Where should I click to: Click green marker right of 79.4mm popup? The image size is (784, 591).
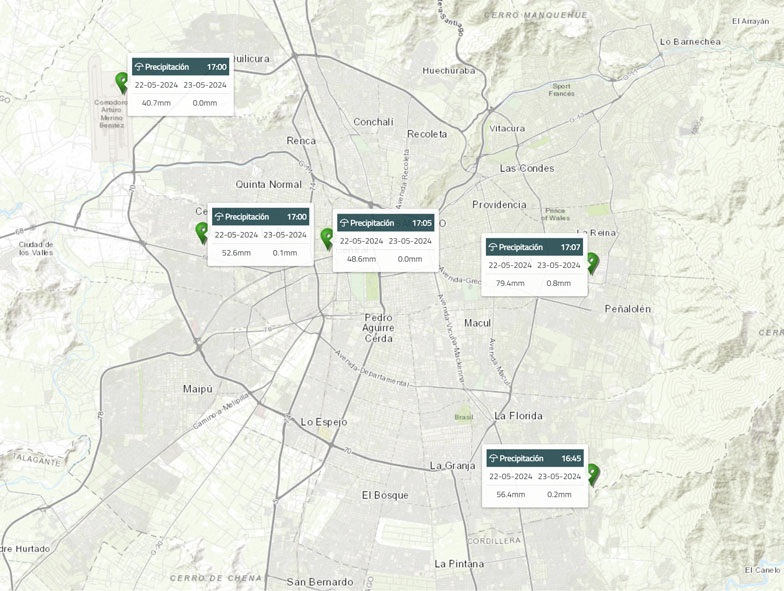[x=592, y=262]
